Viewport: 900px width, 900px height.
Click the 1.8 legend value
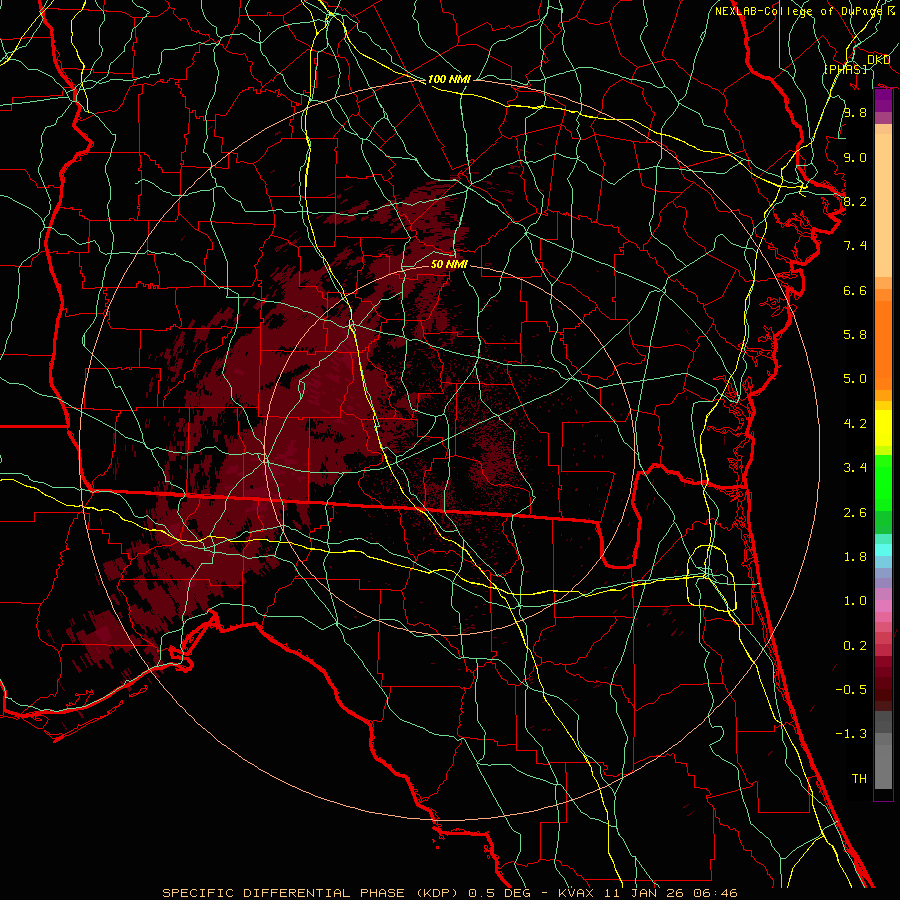click(855, 557)
